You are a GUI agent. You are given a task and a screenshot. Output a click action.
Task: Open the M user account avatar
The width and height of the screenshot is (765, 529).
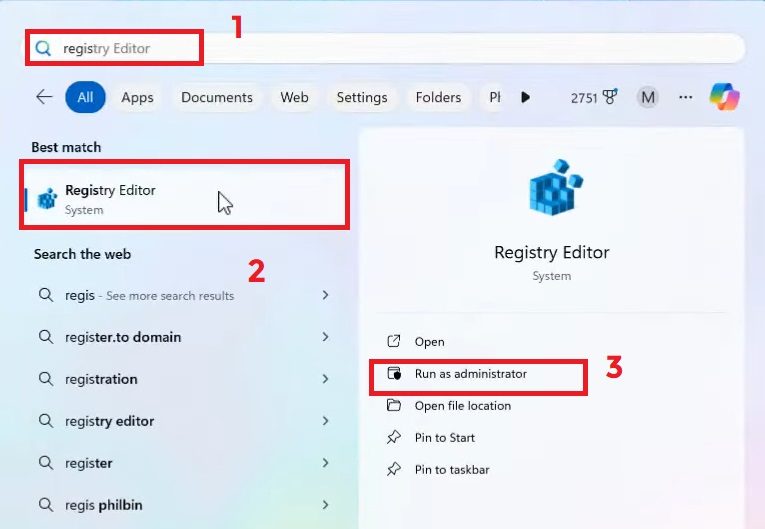(647, 97)
